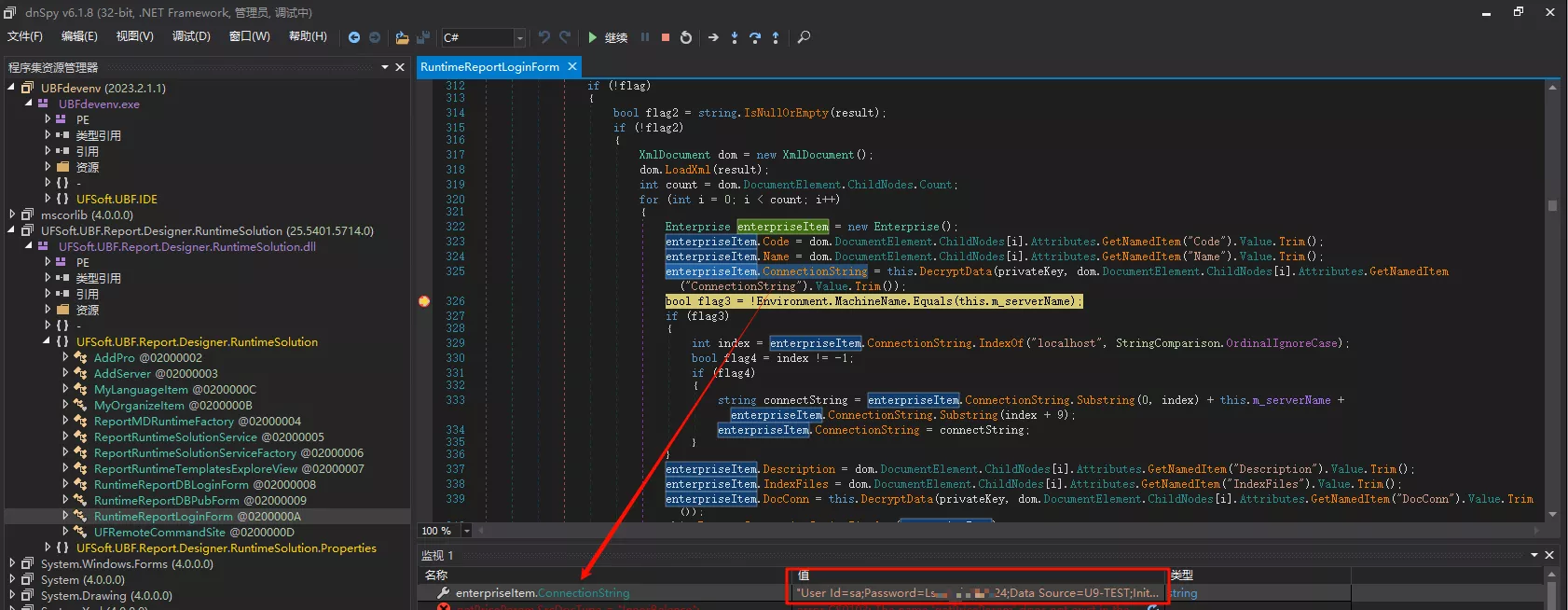The image size is (1568, 610).
Task: Close the RuntimeReportLoginForm tab
Action: [572, 66]
